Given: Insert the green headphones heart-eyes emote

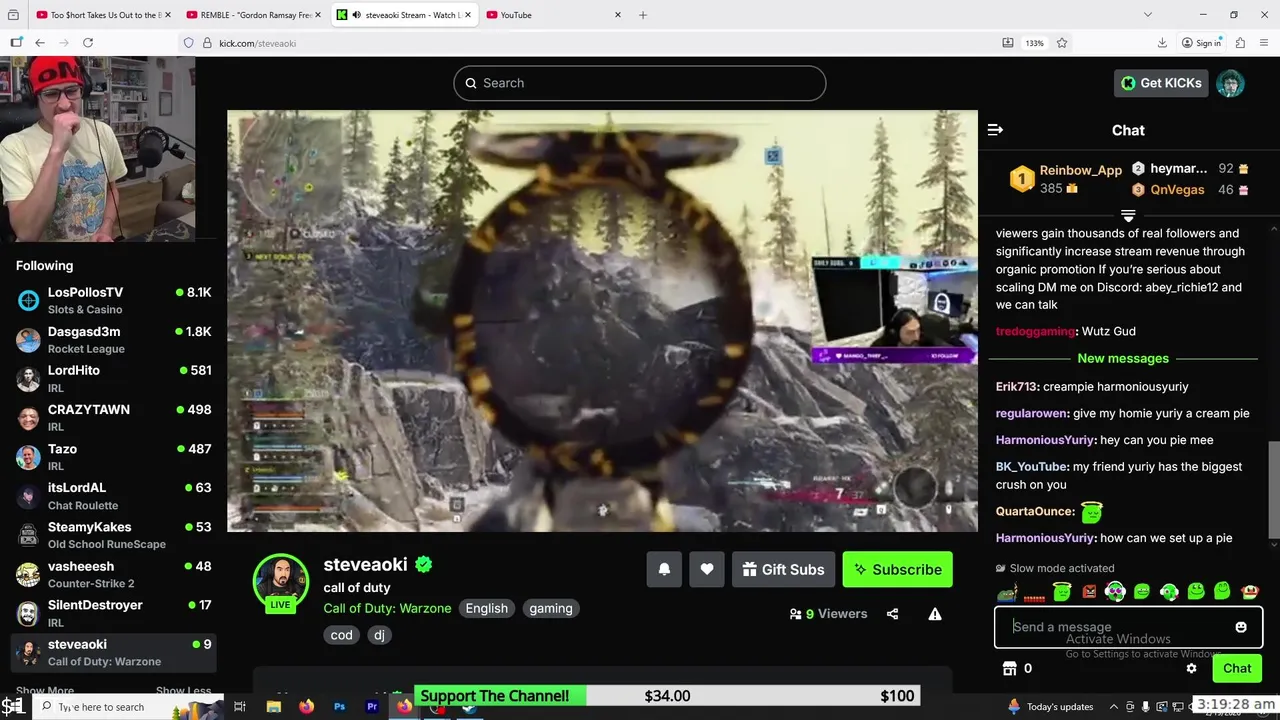Looking at the screenshot, I should [1115, 592].
